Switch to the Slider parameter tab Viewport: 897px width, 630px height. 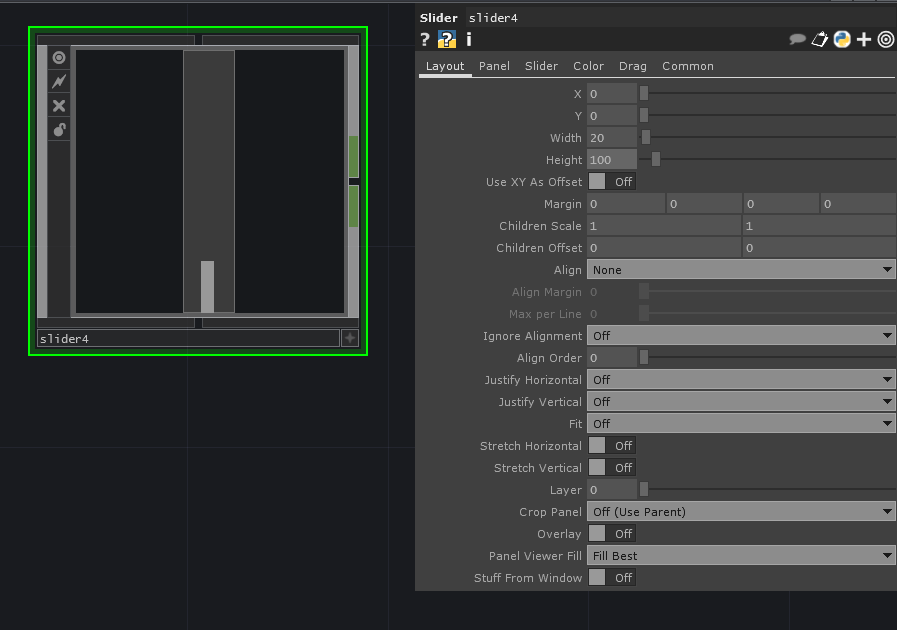pos(541,66)
